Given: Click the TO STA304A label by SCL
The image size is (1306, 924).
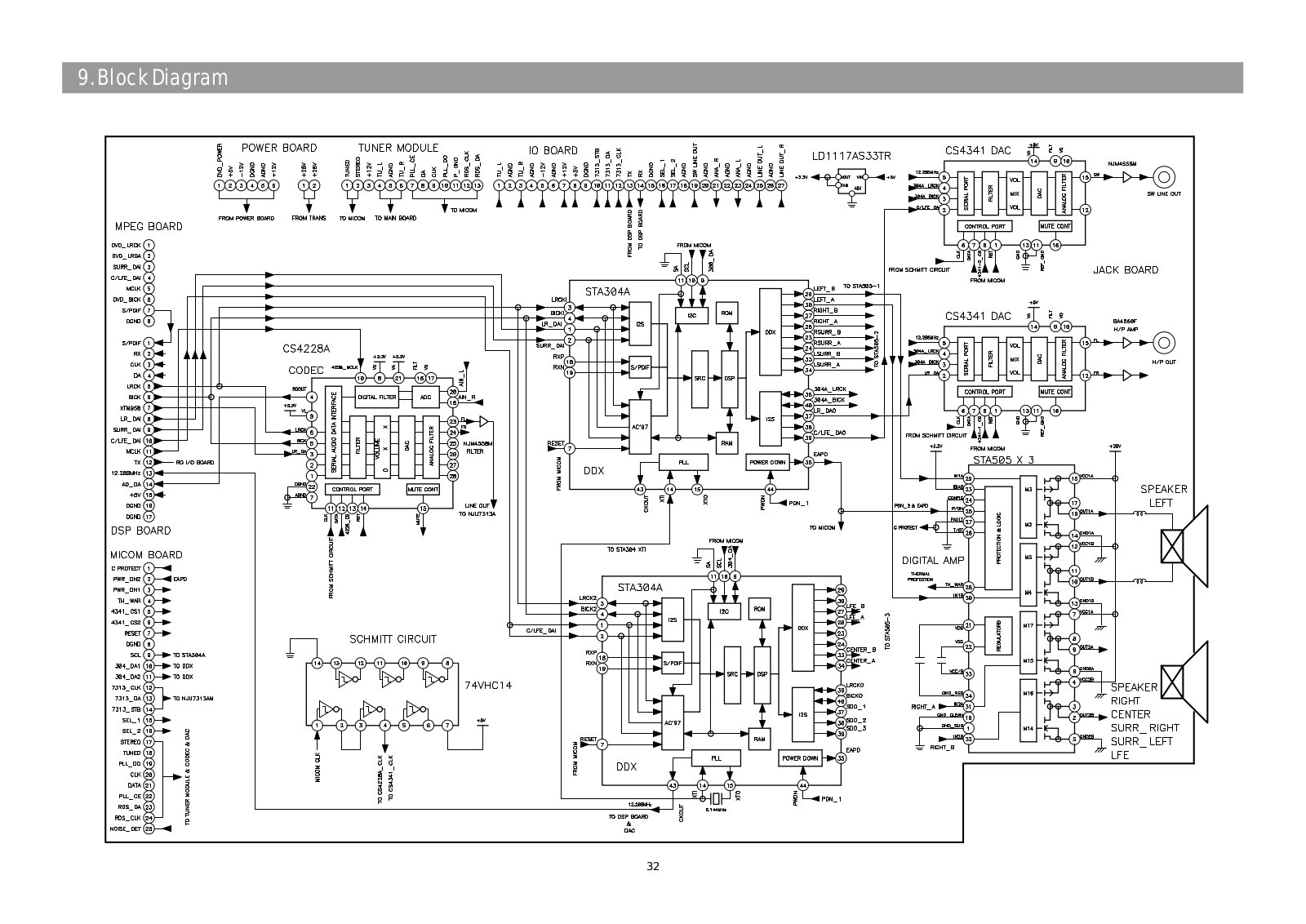Looking at the screenshot, I should 189,655.
